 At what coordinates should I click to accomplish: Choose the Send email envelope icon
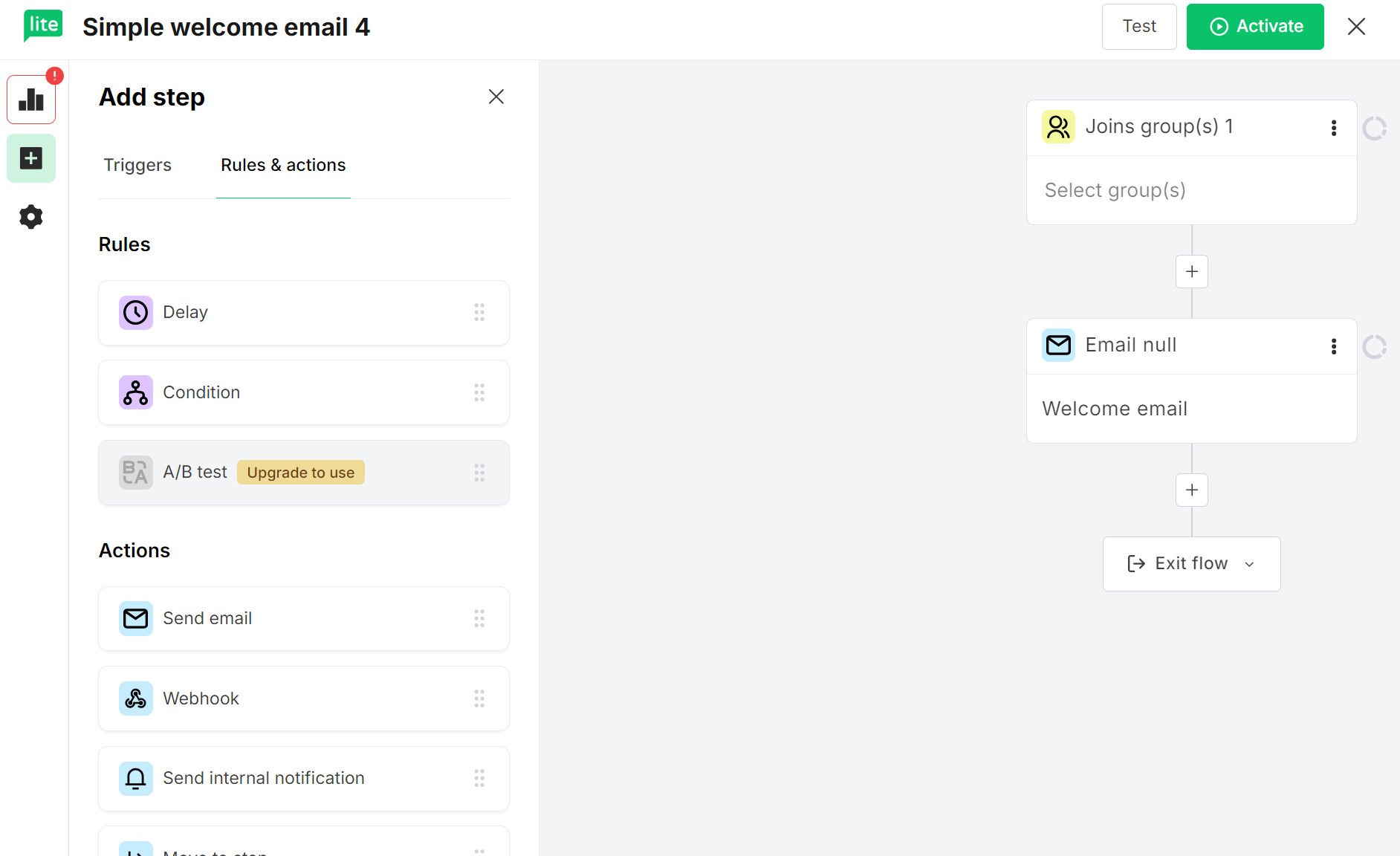pyautogui.click(x=135, y=618)
